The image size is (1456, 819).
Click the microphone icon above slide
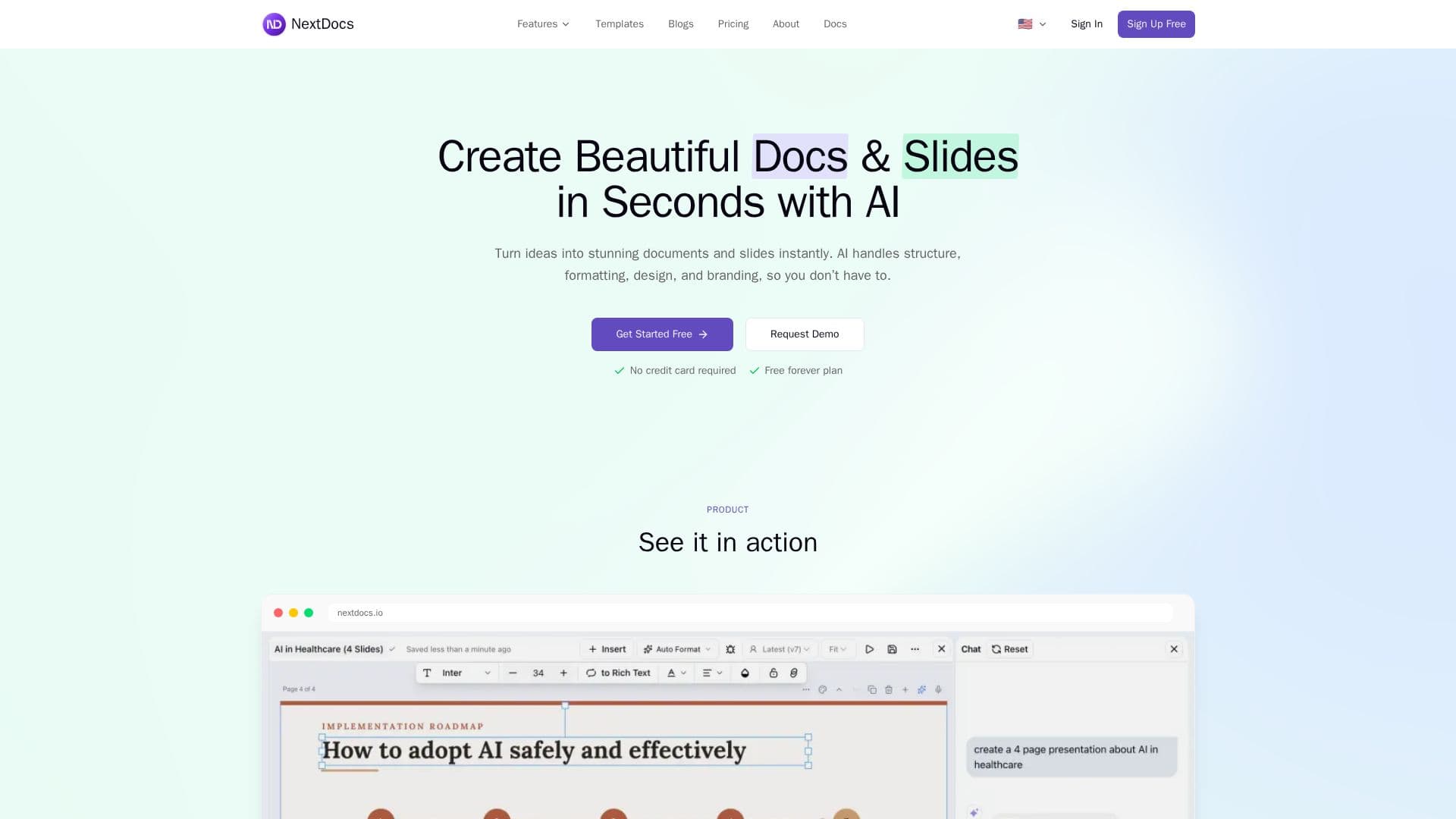coord(938,690)
